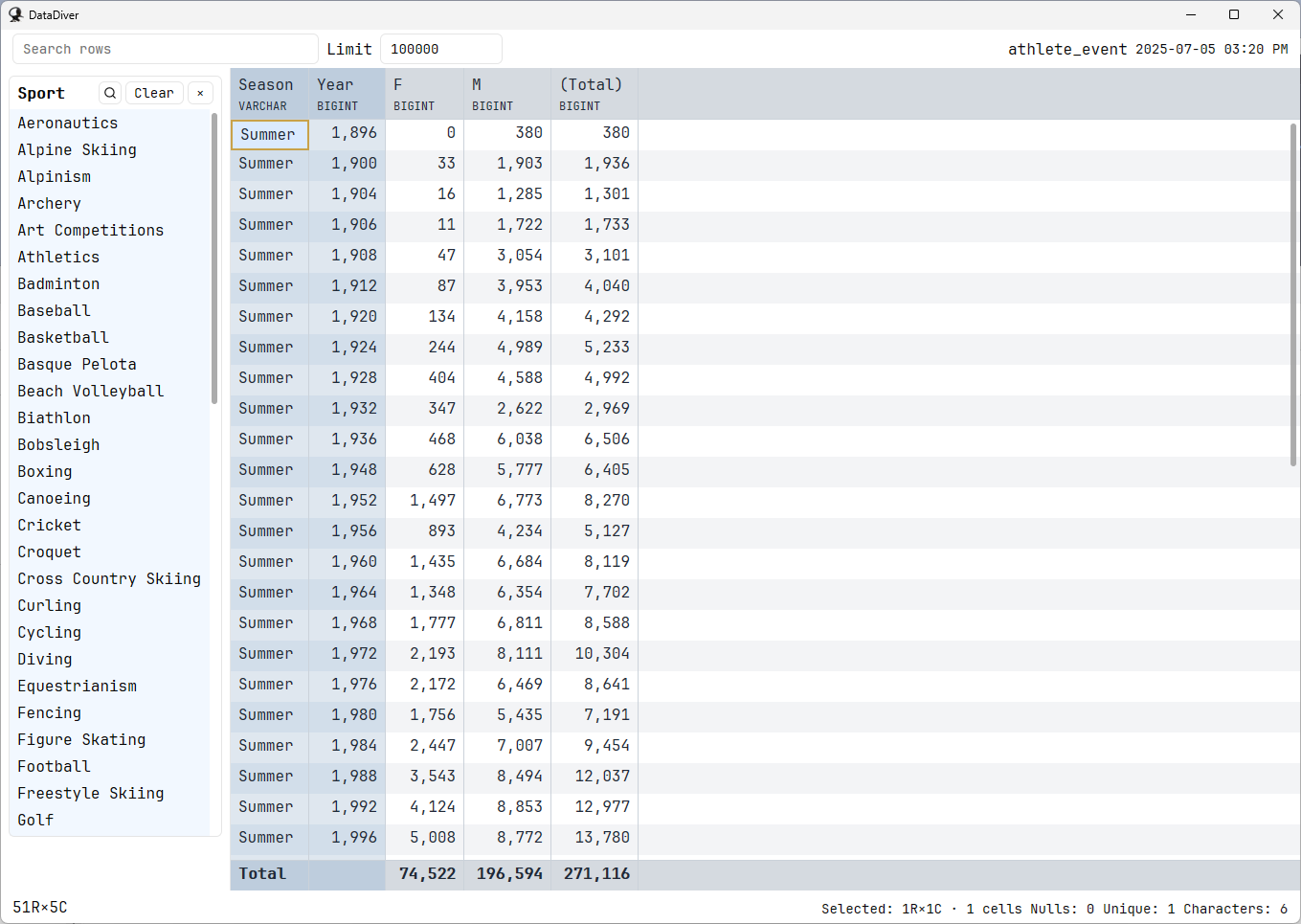Screen dimensions: 1301x924
Task: Select the M cell 3,054
Action: (x=507, y=256)
